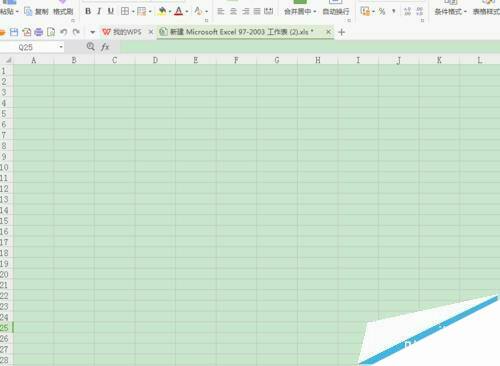The width and height of the screenshot is (500, 366).
Task: Toggle underline formatting (U)
Action: point(111,11)
